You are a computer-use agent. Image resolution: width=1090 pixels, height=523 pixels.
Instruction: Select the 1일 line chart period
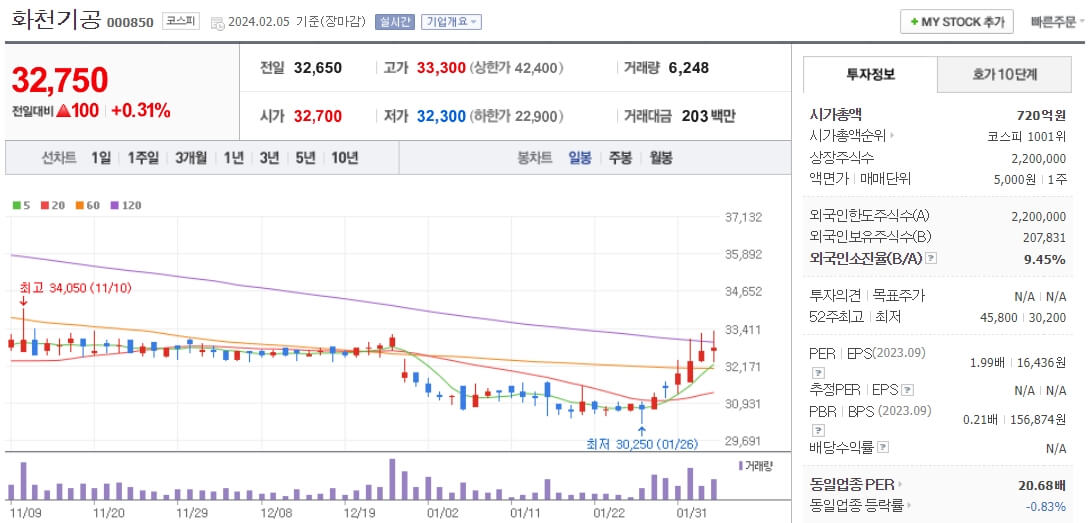pos(101,158)
